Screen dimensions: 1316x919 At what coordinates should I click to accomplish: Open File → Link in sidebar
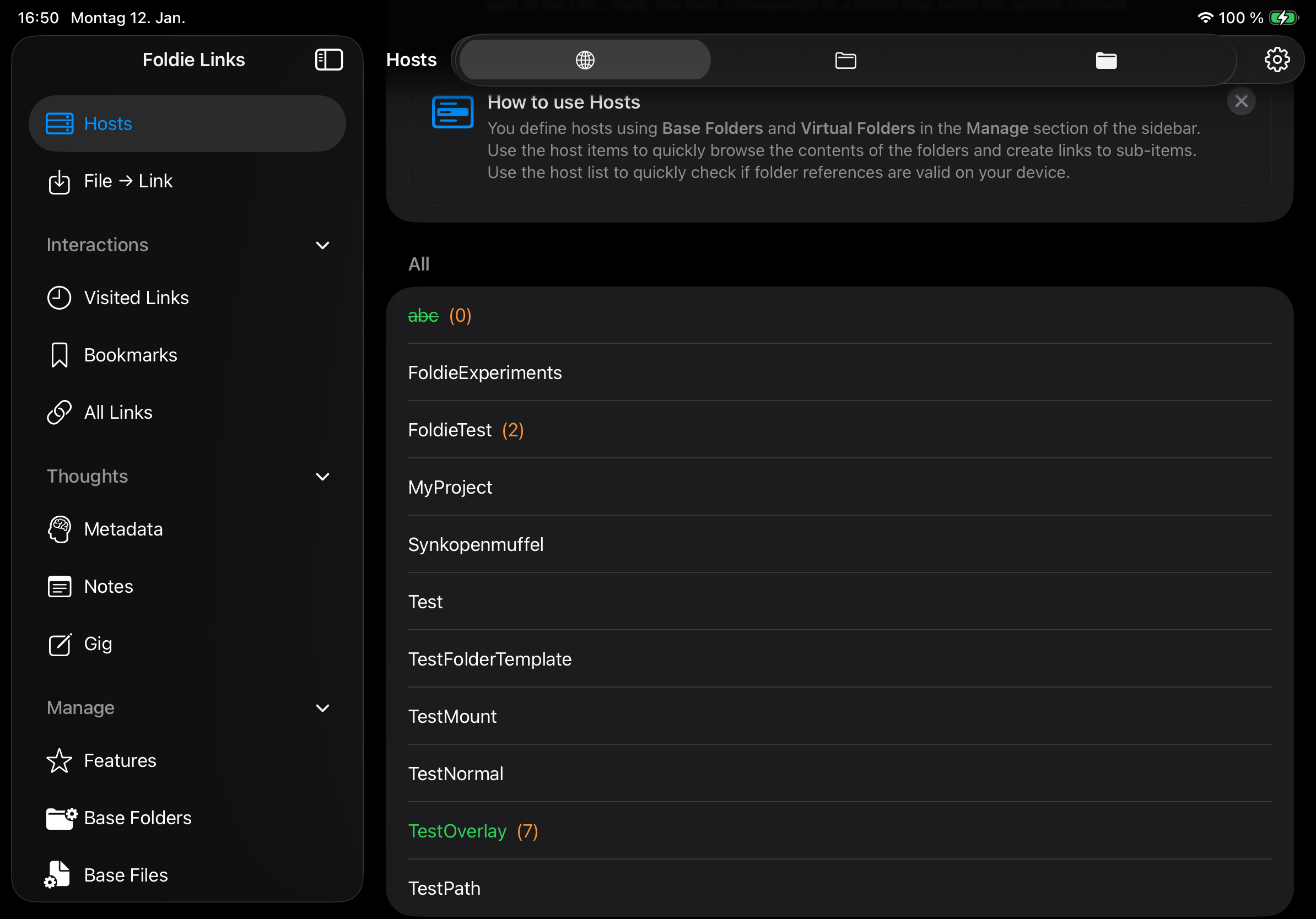[x=128, y=181]
